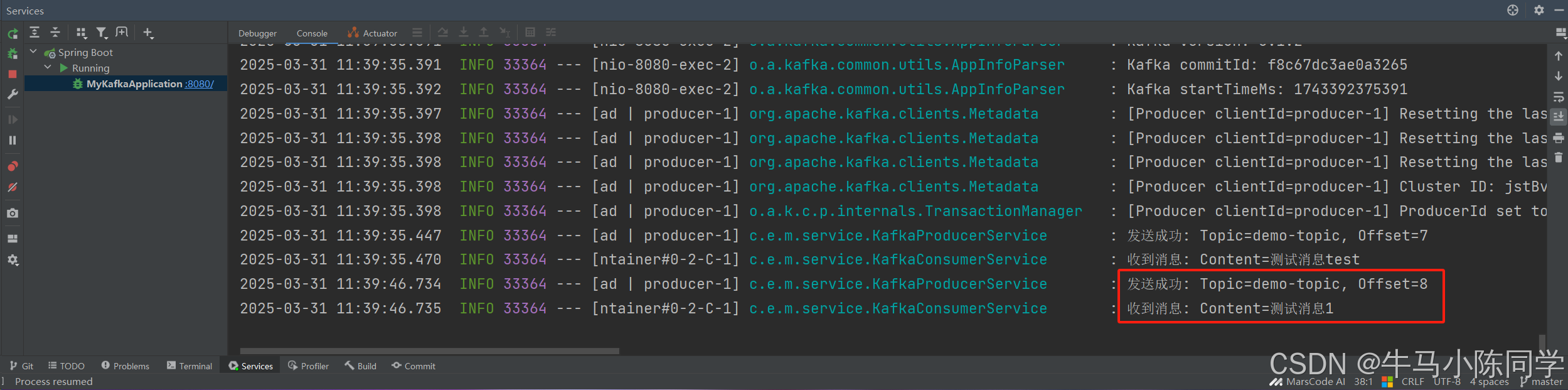Pause the program execution
Image resolution: width=1568 pixels, height=390 pixels.
pos(13,140)
